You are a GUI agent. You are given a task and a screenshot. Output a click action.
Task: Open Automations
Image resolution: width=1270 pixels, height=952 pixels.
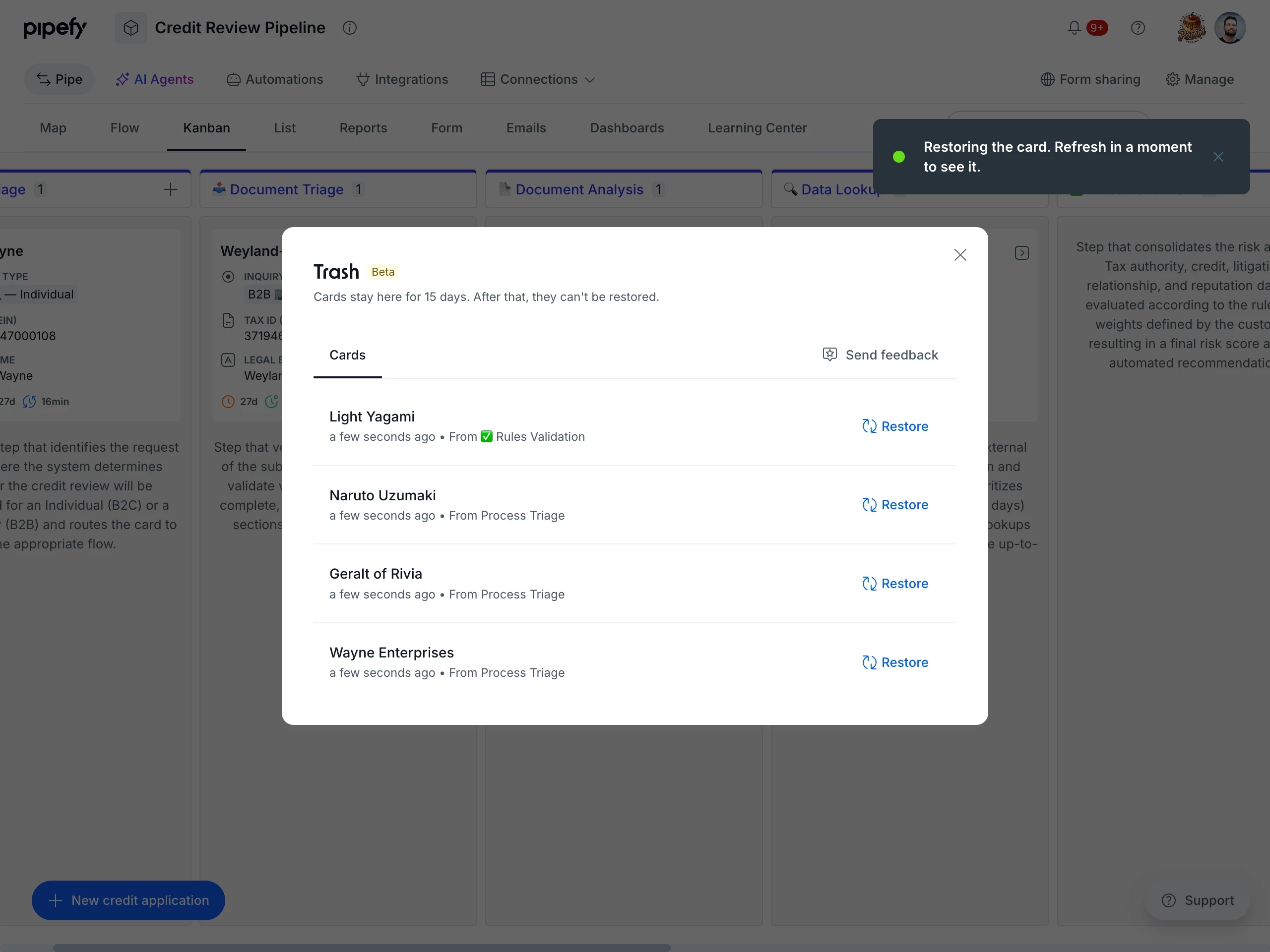[x=274, y=79]
